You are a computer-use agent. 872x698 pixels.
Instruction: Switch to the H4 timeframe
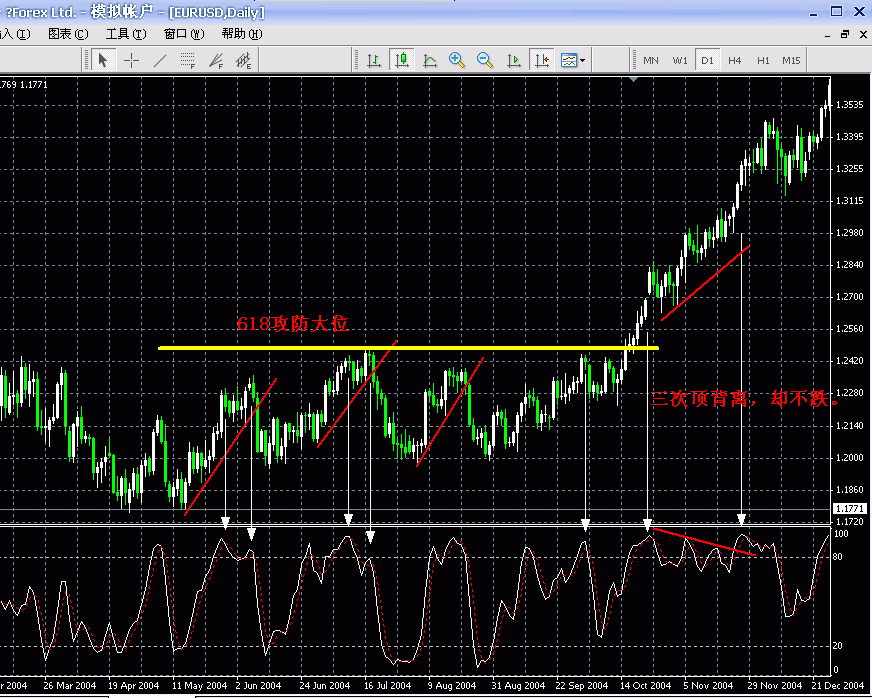click(735, 60)
